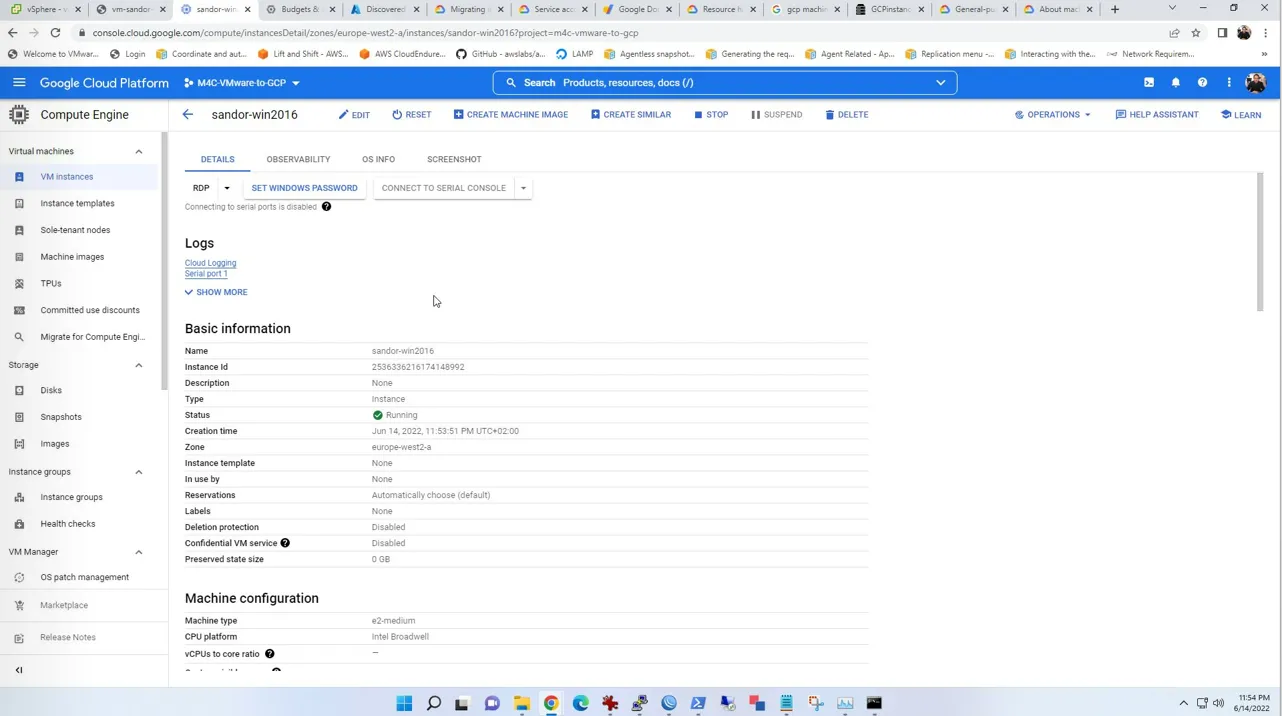1282x716 pixels.
Task: Switch to the SCREENSHOT tab
Action: pyautogui.click(x=454, y=159)
